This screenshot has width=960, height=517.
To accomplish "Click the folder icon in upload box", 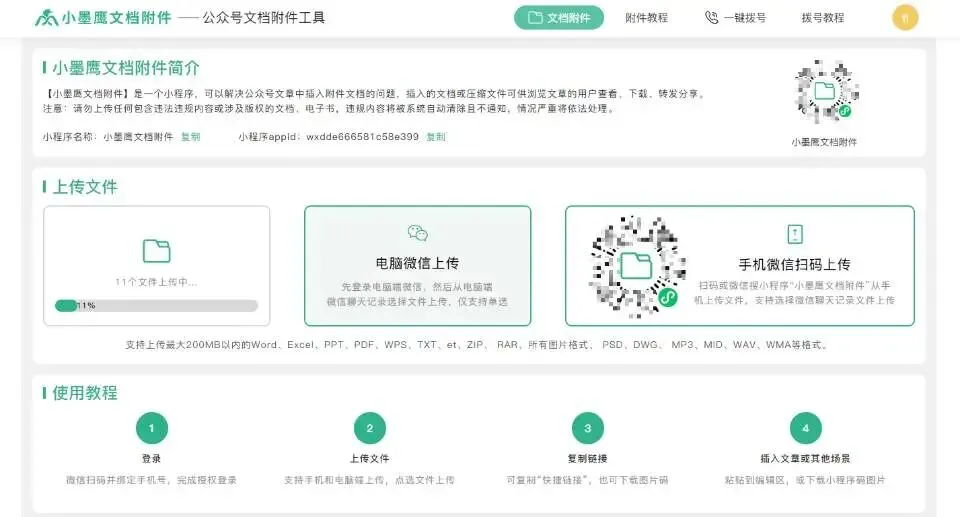I will [156, 251].
